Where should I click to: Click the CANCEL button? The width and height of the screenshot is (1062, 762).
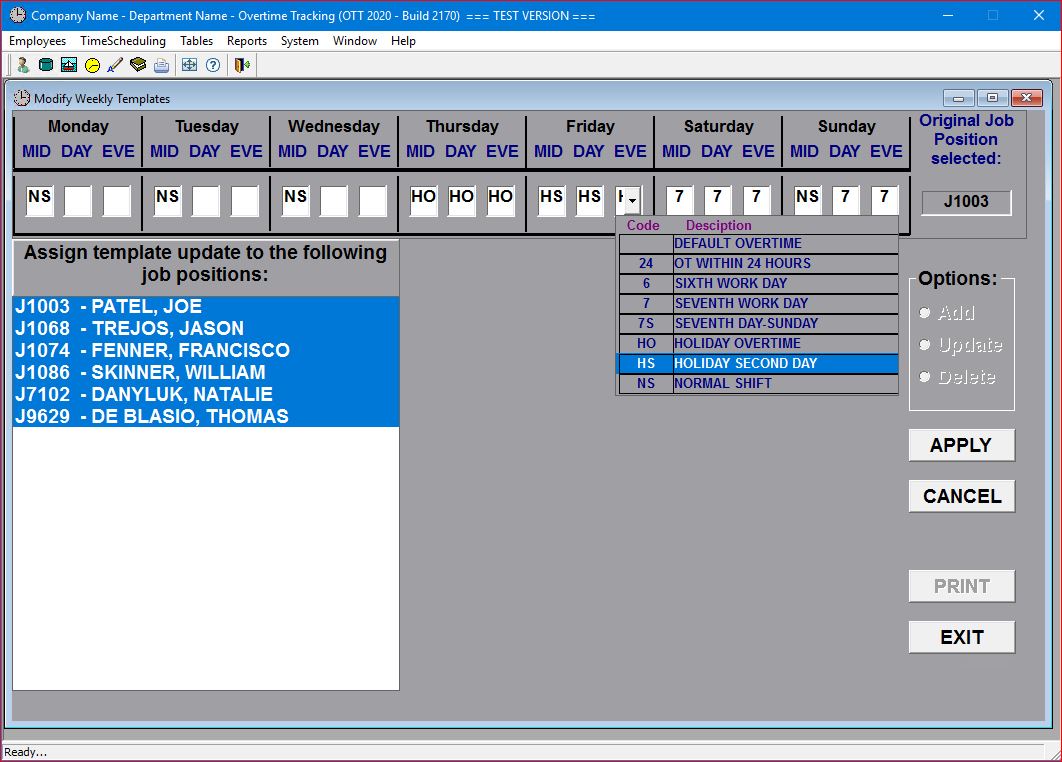click(961, 496)
